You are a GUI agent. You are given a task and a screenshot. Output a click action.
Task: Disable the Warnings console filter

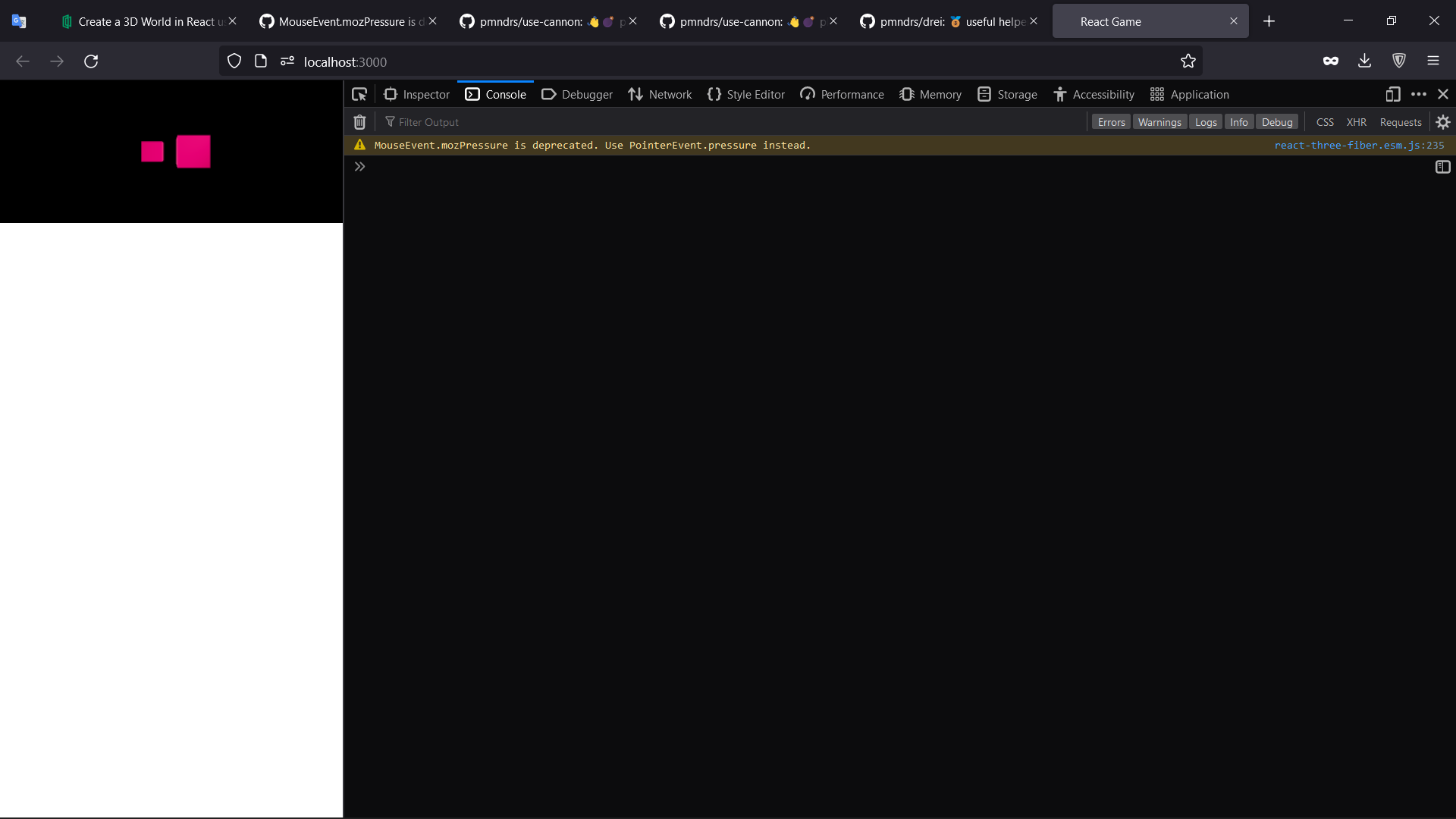pos(1159,121)
